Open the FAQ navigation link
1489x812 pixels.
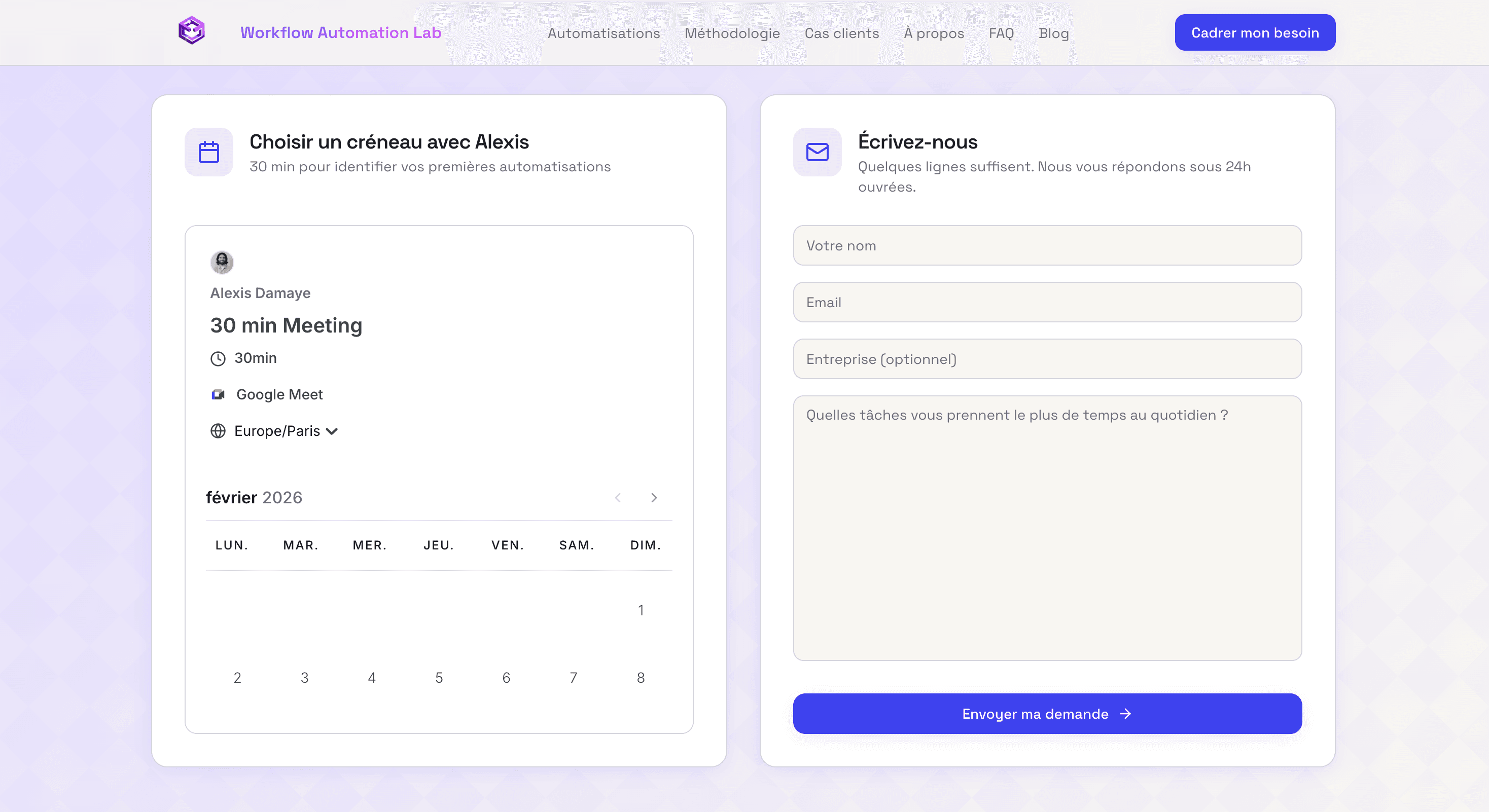[1001, 33]
